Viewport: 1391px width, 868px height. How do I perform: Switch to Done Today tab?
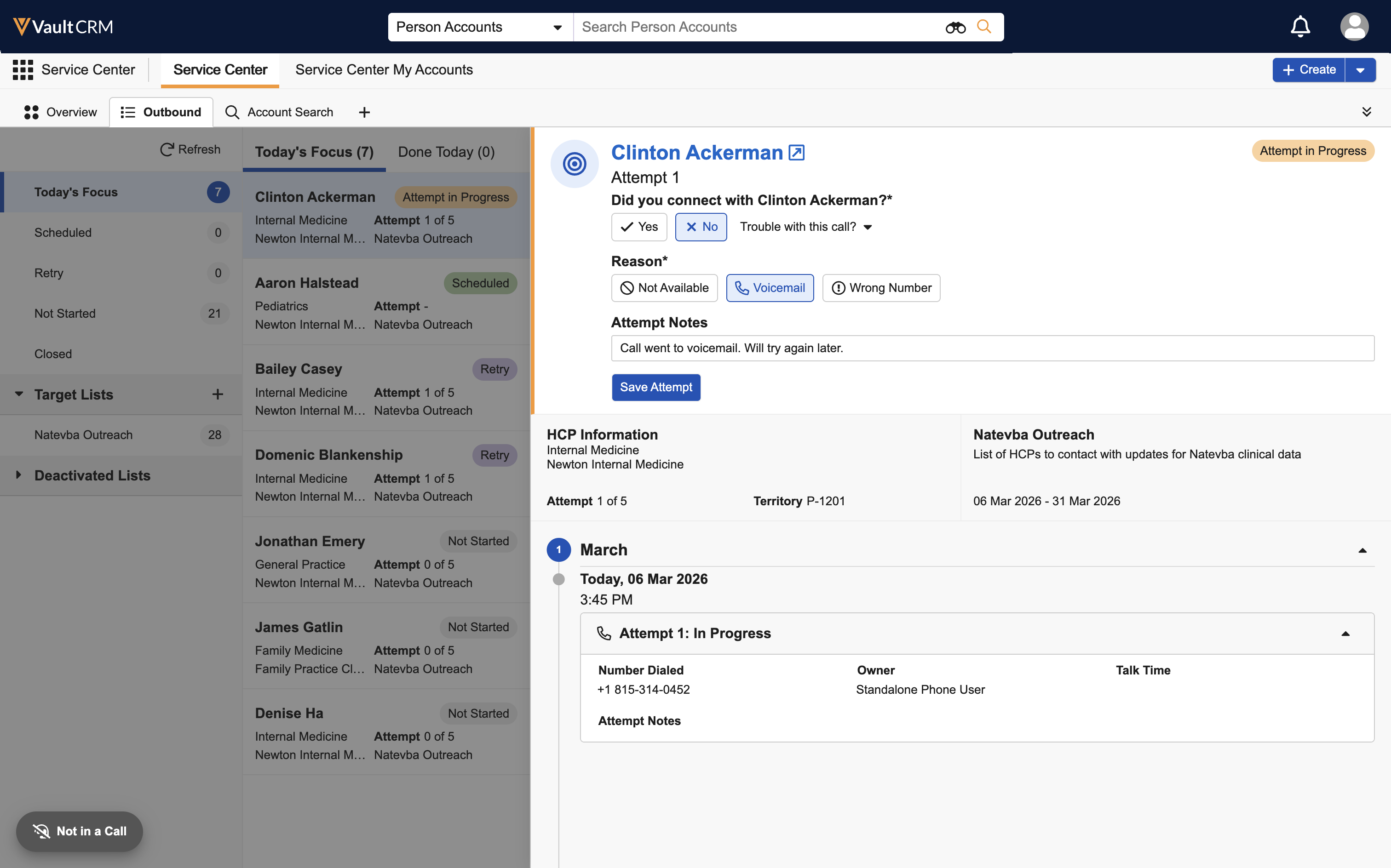click(x=446, y=152)
